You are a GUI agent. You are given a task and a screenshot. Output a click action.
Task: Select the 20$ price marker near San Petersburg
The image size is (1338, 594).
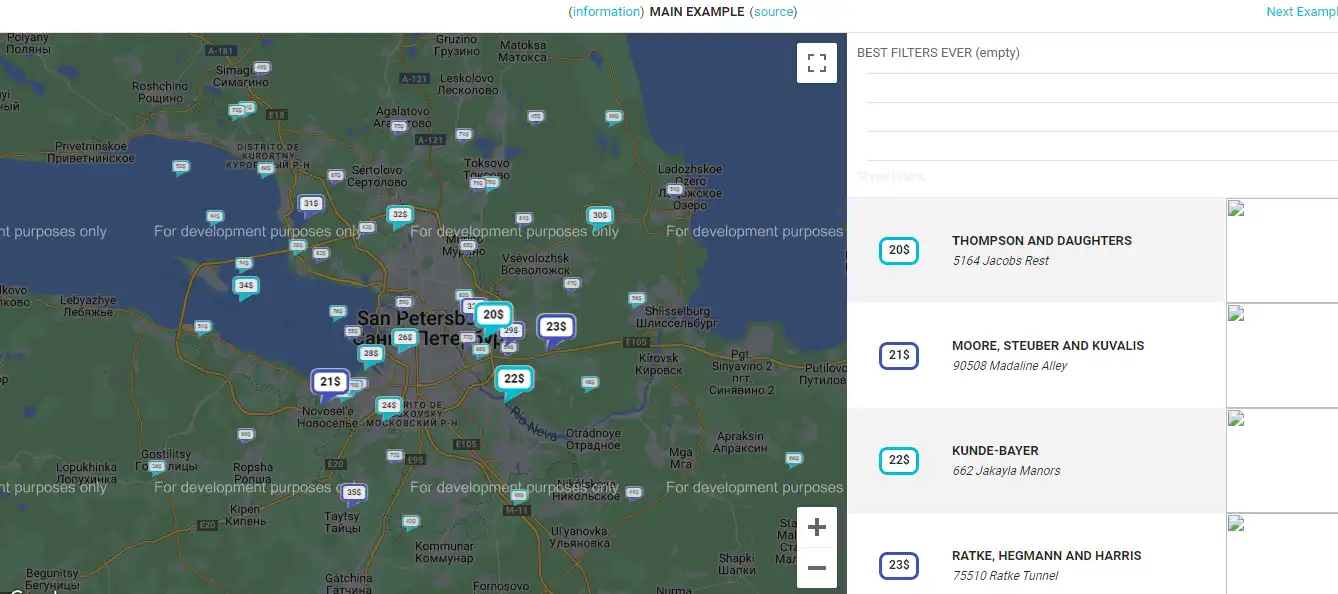pyautogui.click(x=491, y=313)
